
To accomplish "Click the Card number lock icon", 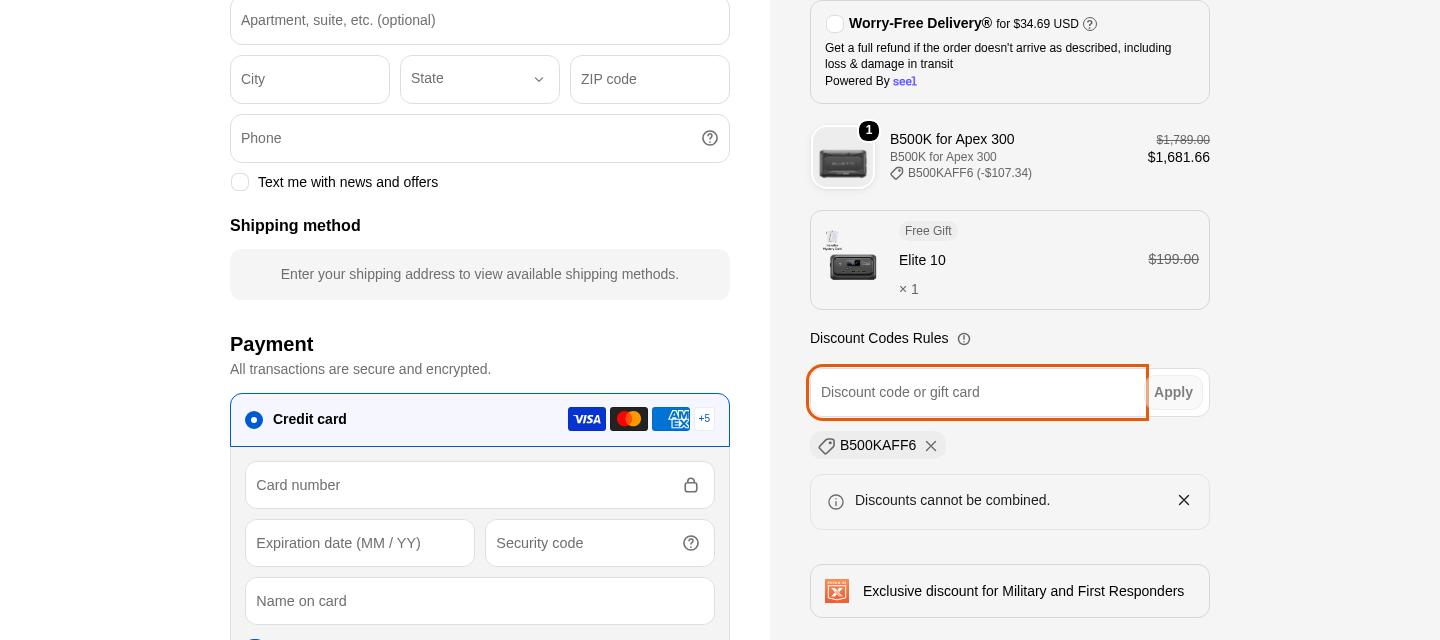I will [x=691, y=485].
